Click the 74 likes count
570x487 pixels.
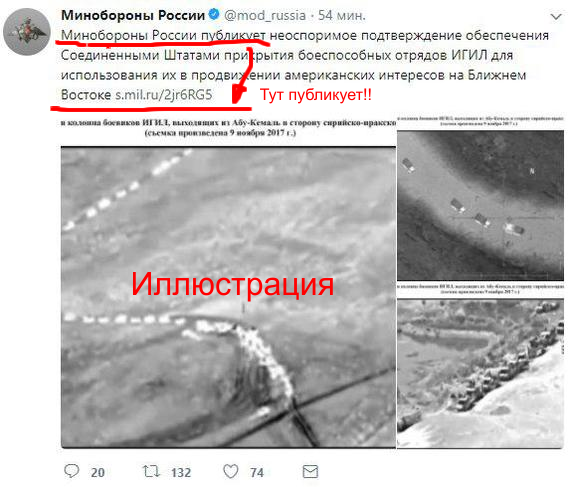tap(257, 472)
